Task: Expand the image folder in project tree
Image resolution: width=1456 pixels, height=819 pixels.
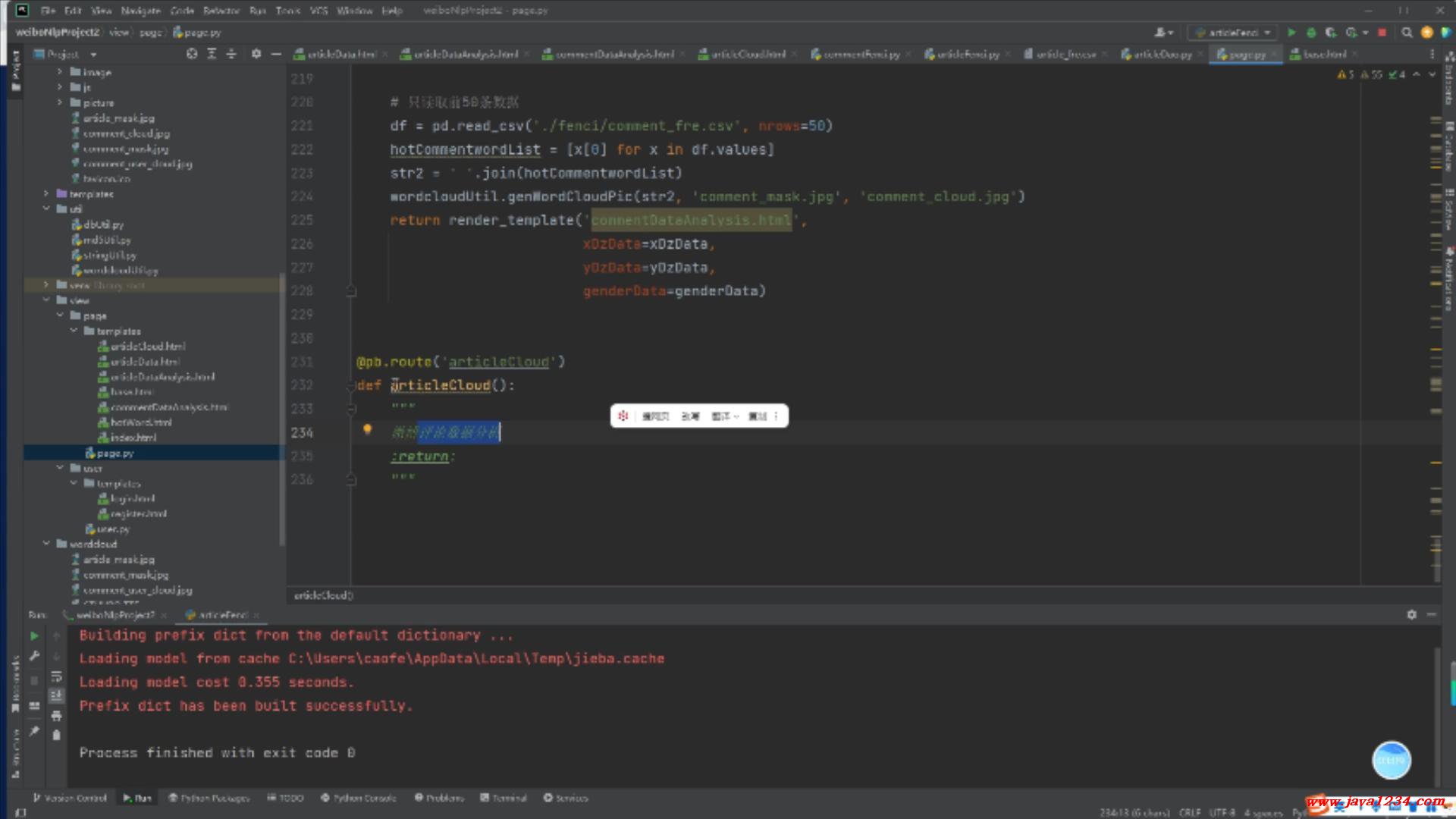Action: 60,72
